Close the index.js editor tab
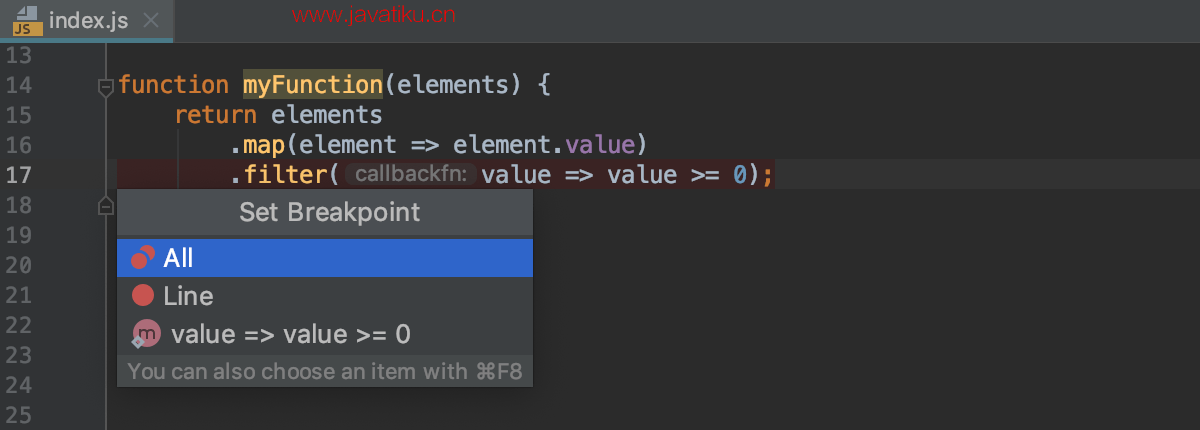The image size is (1200, 430). point(151,20)
